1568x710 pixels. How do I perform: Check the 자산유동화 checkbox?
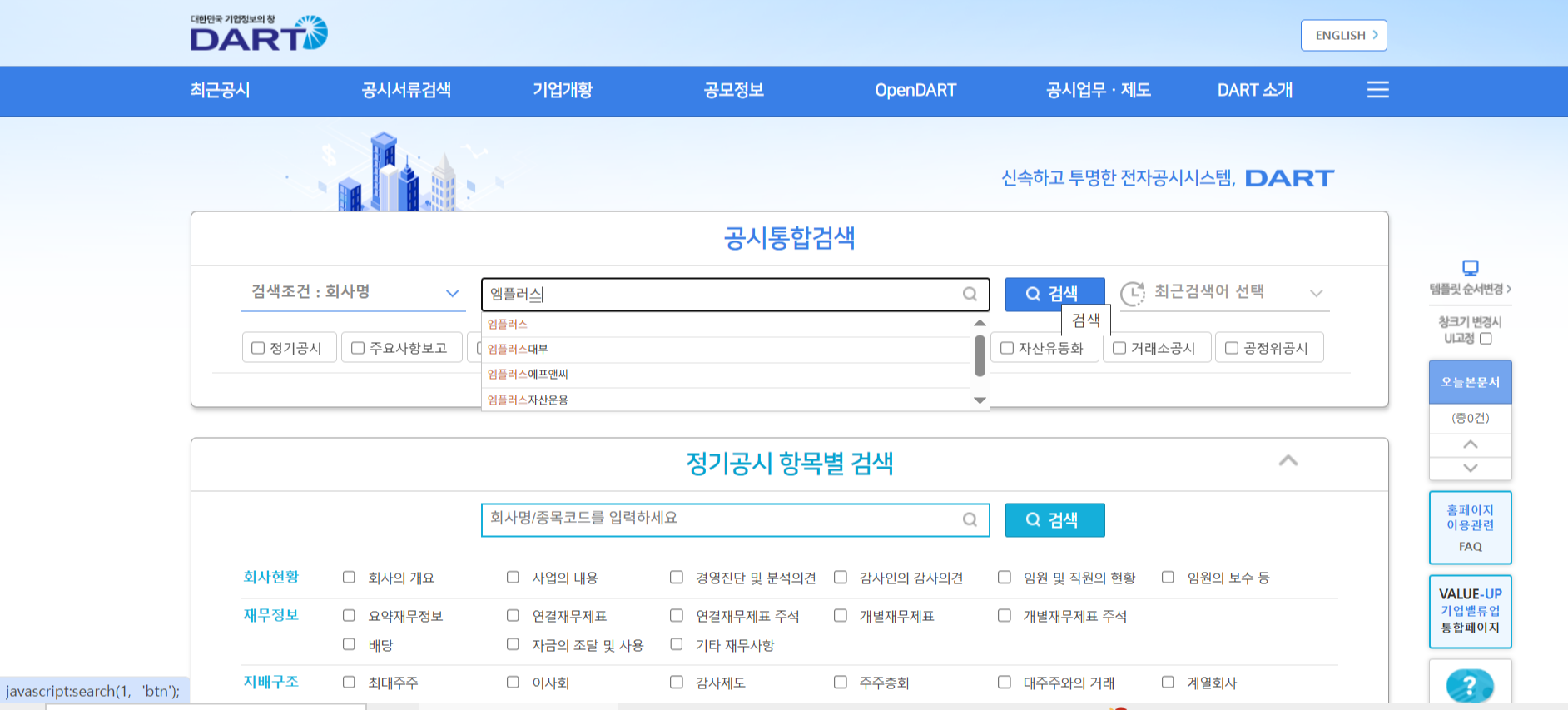pyautogui.click(x=1007, y=348)
